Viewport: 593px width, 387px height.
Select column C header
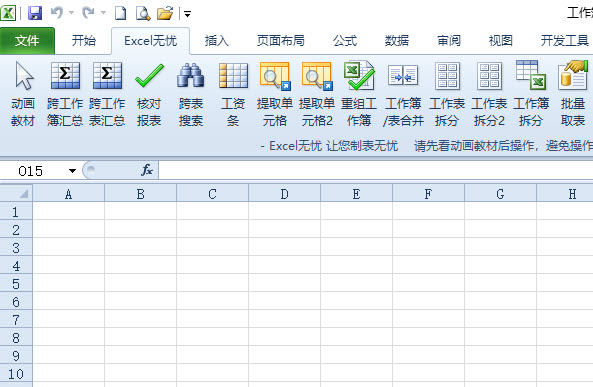tap(213, 194)
